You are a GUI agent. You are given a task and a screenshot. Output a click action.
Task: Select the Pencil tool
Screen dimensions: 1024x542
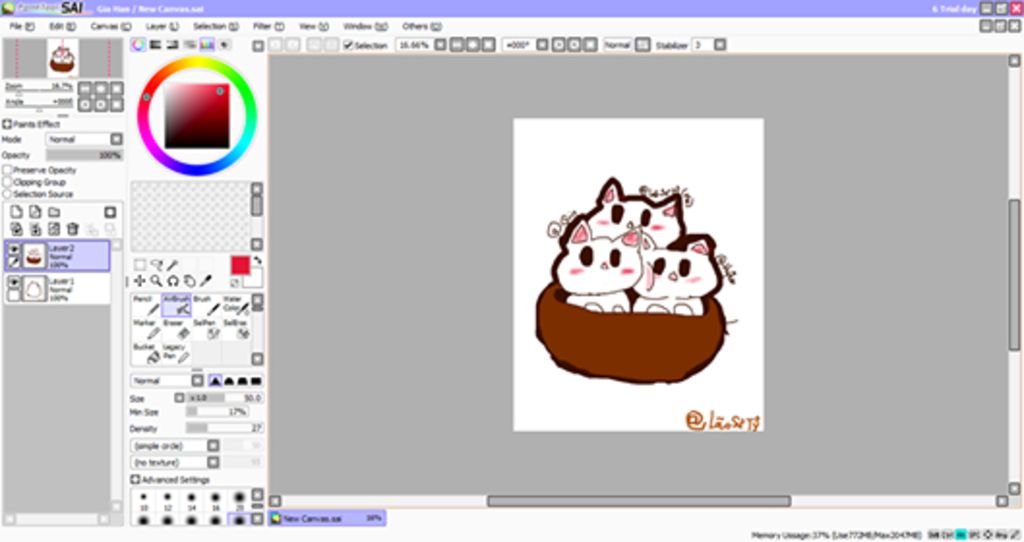(146, 305)
